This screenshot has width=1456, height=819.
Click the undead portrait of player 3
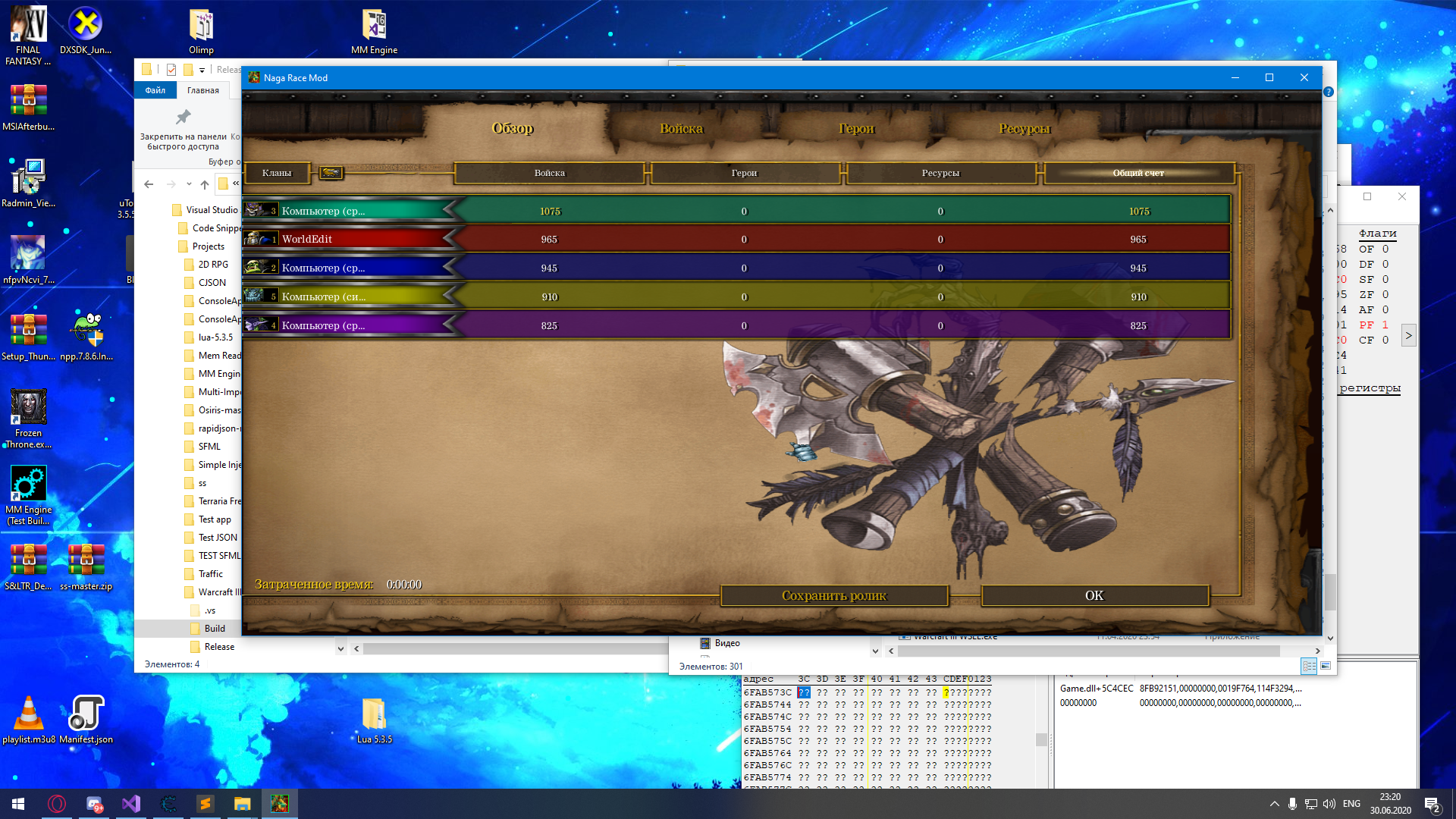256,211
